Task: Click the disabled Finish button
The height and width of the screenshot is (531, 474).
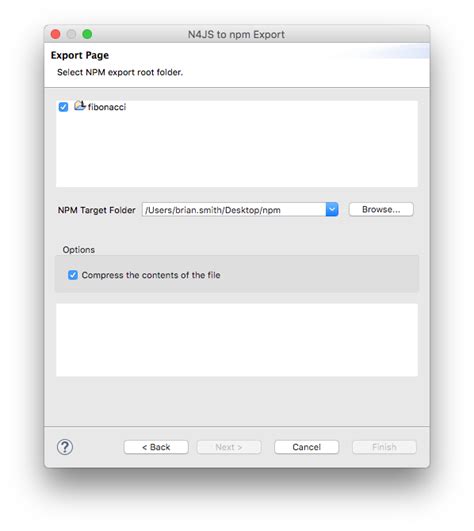Action: point(384,447)
